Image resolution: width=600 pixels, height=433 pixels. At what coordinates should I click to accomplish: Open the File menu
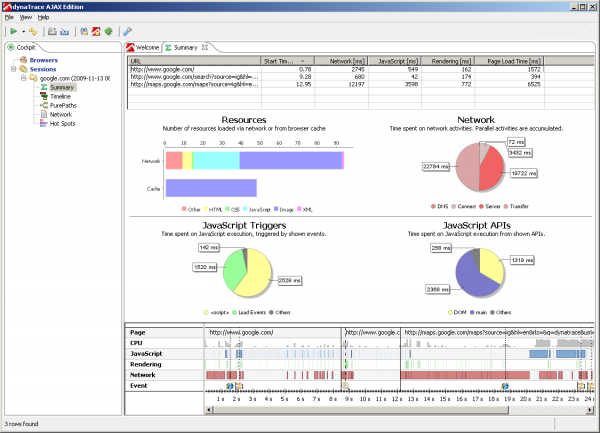click(9, 17)
